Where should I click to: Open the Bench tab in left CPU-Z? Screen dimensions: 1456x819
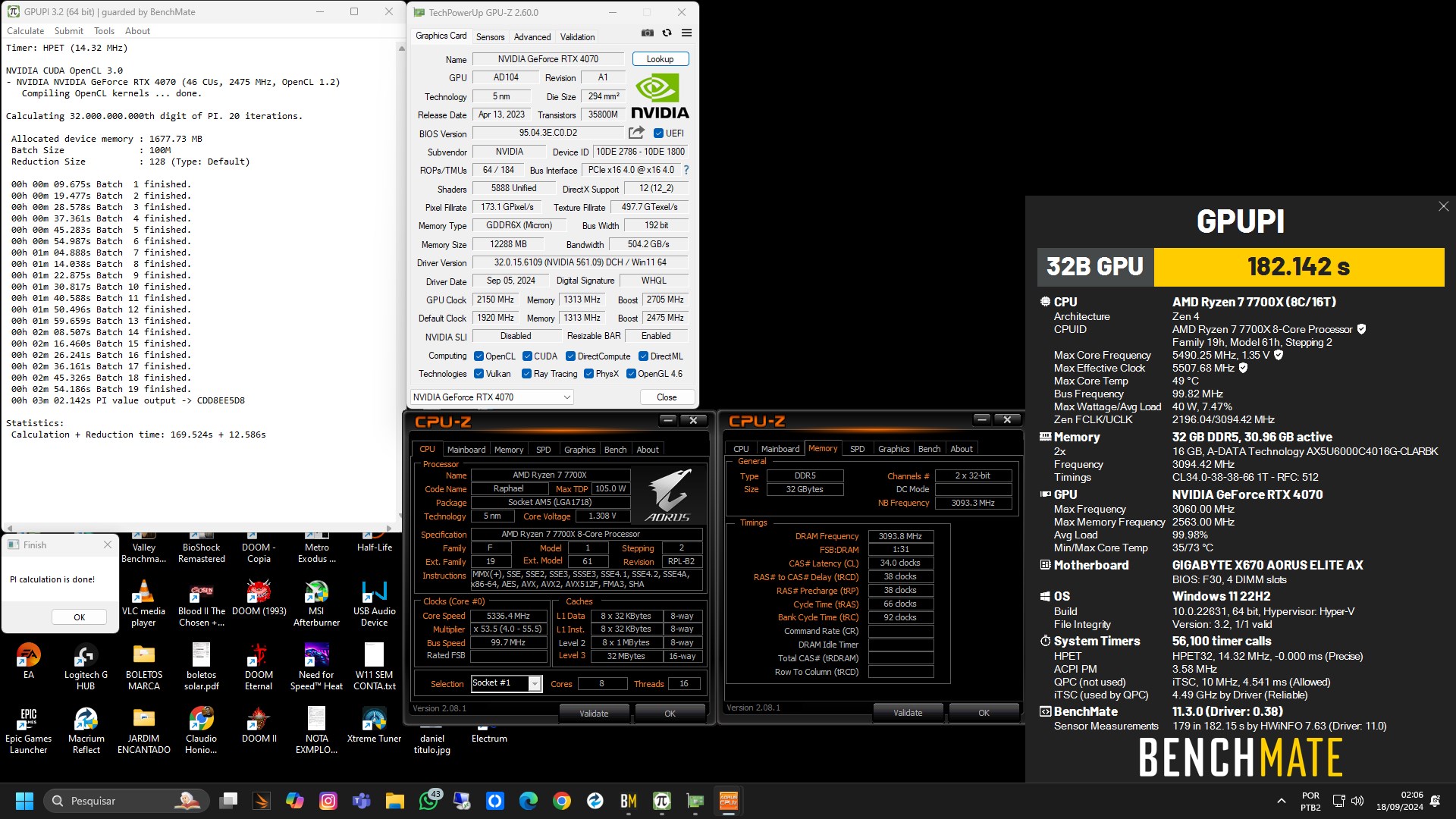click(615, 450)
